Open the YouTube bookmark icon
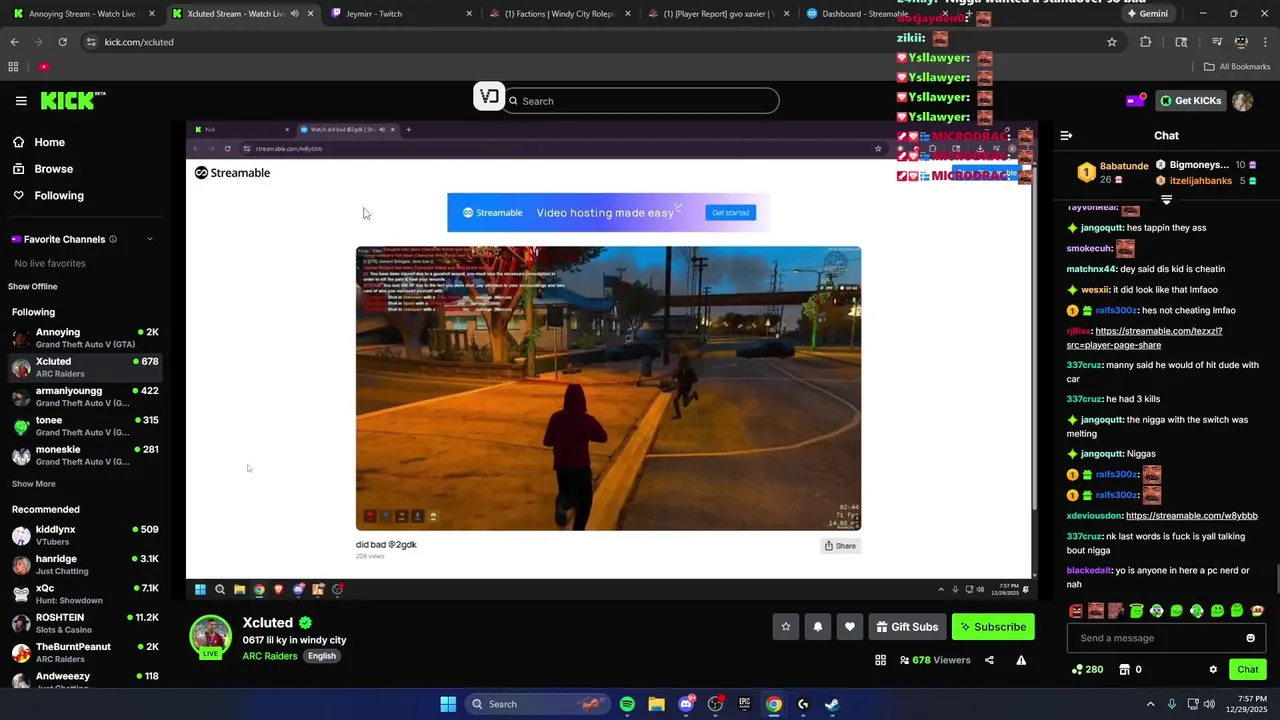 44,67
